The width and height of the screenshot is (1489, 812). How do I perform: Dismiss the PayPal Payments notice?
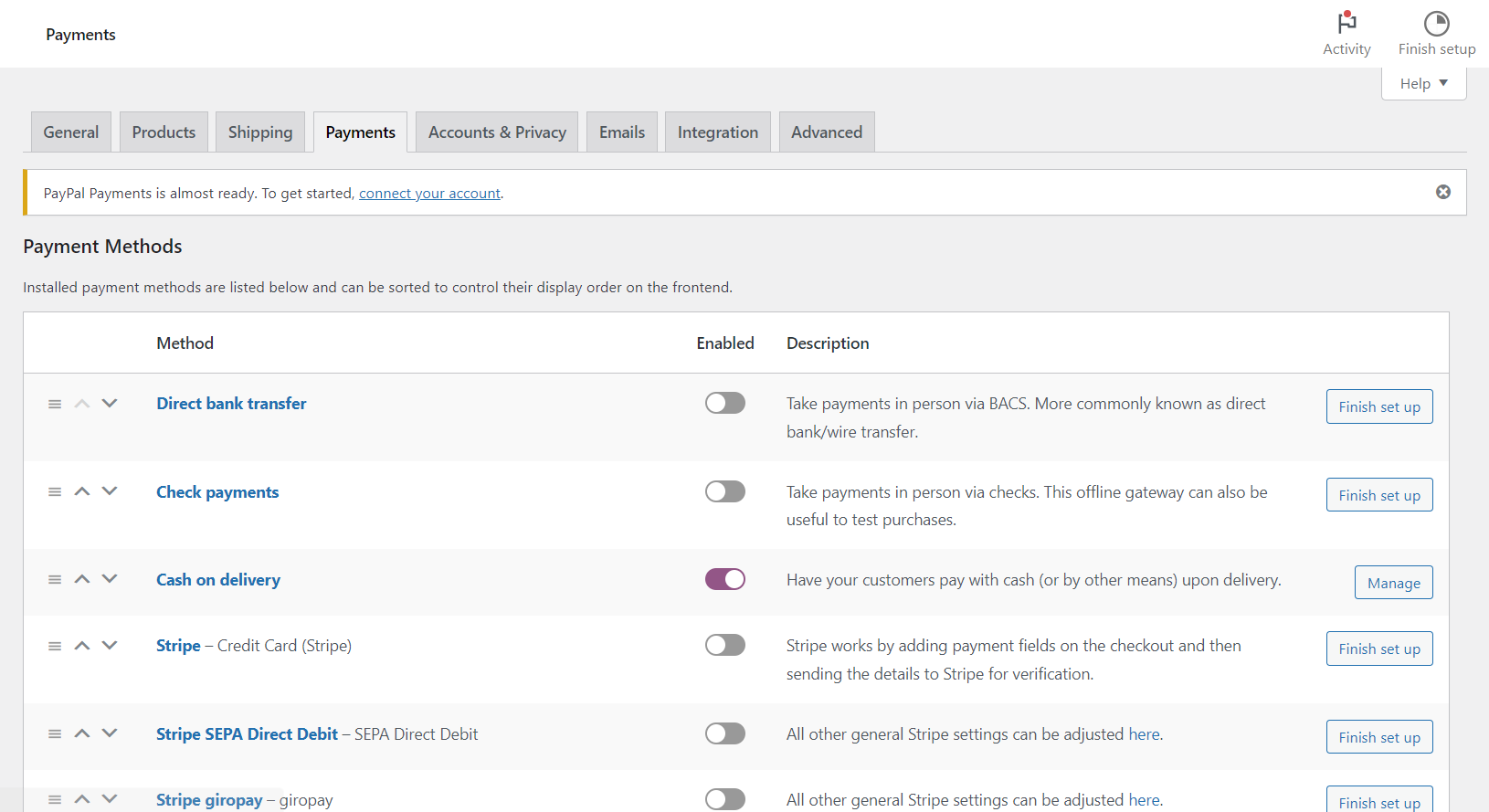pos(1443,192)
